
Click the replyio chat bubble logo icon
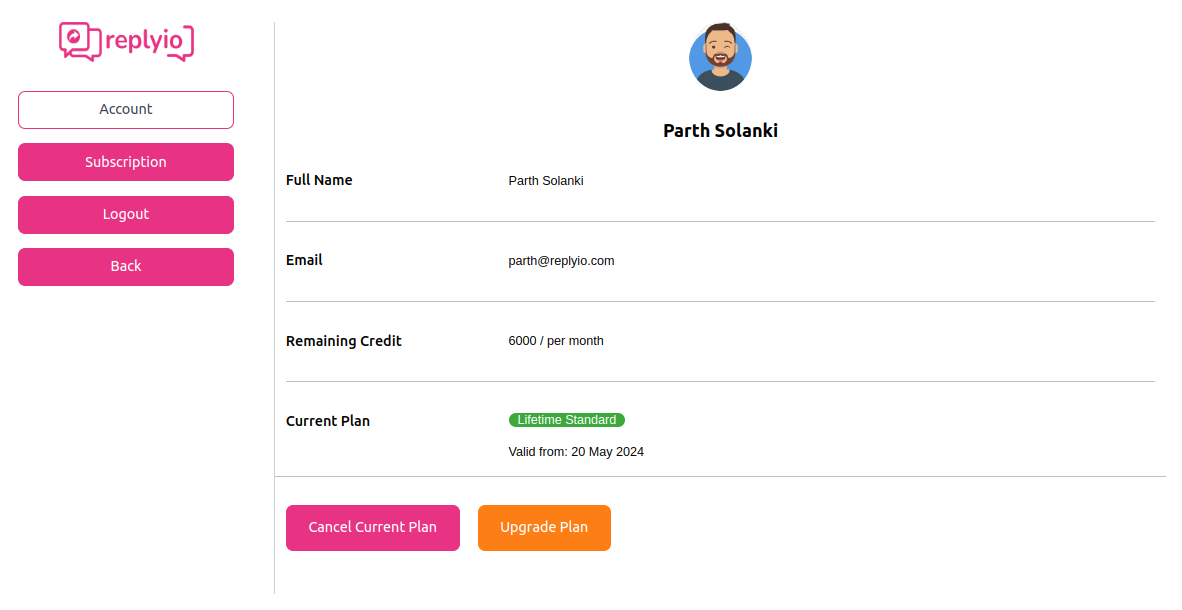(79, 41)
